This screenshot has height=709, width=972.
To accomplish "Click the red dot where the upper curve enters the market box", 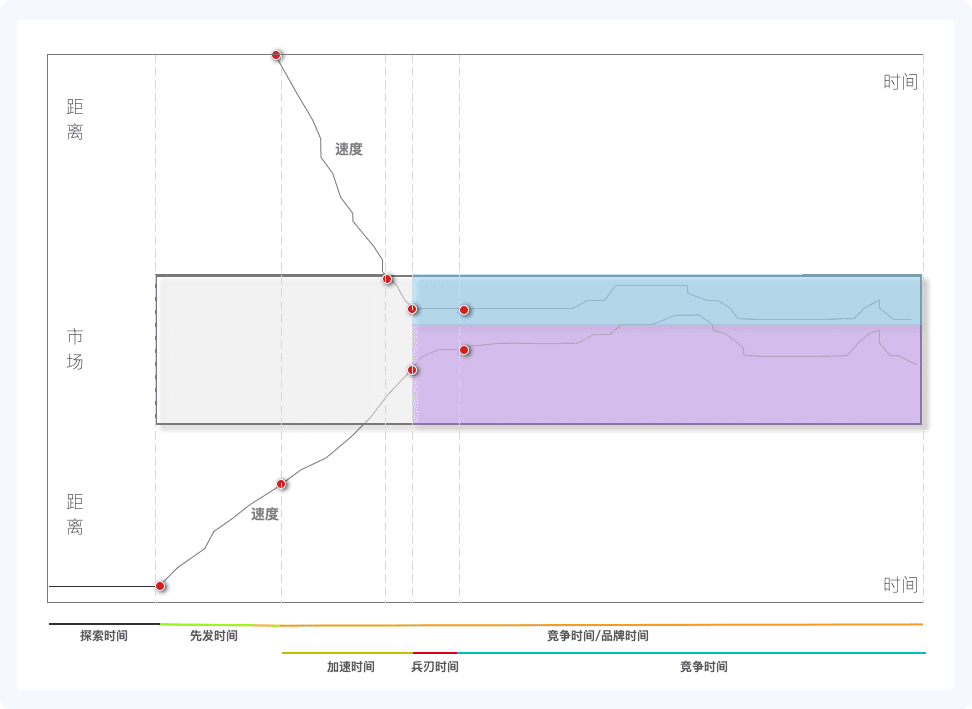I will pyautogui.click(x=387, y=279).
